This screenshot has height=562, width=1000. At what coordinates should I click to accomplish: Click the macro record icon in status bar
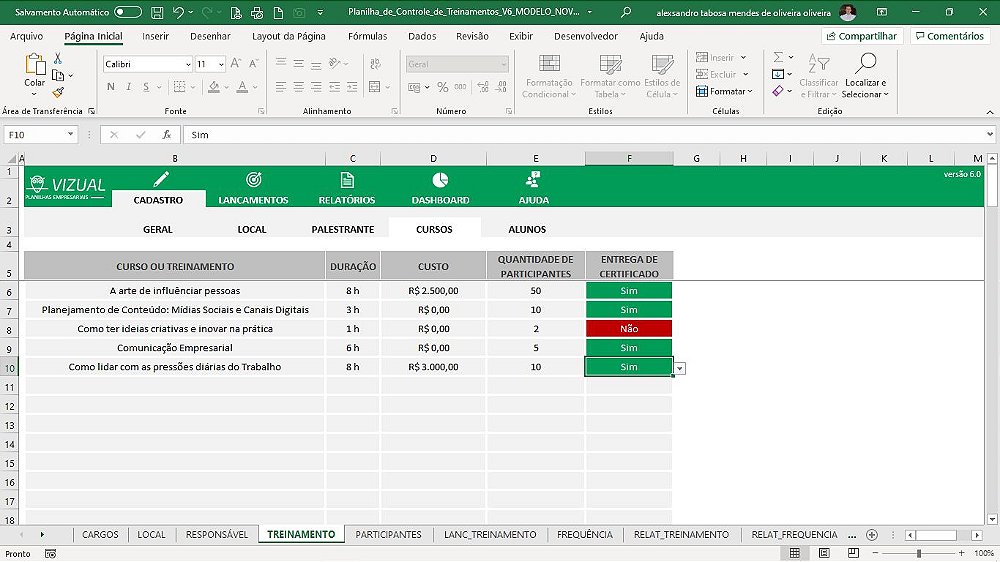pos(50,554)
